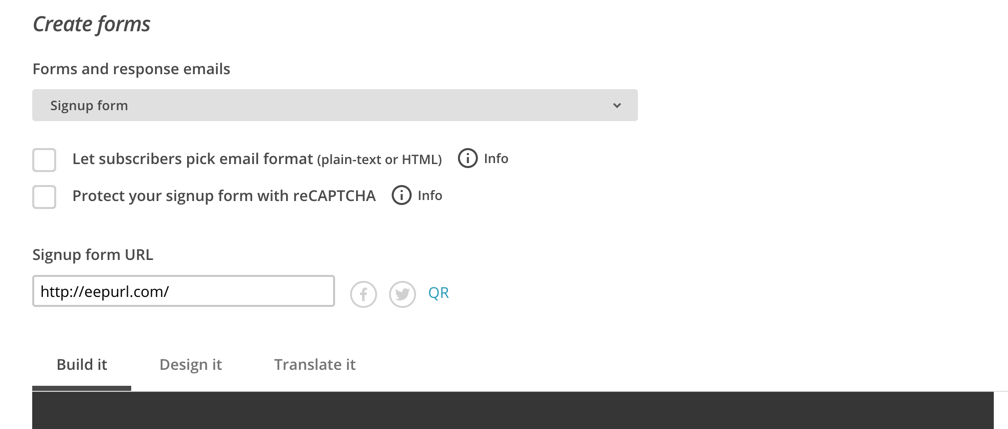Viewport: 1008px width, 429px height.
Task: Click the 'Signup form URL' label
Action: point(93,255)
